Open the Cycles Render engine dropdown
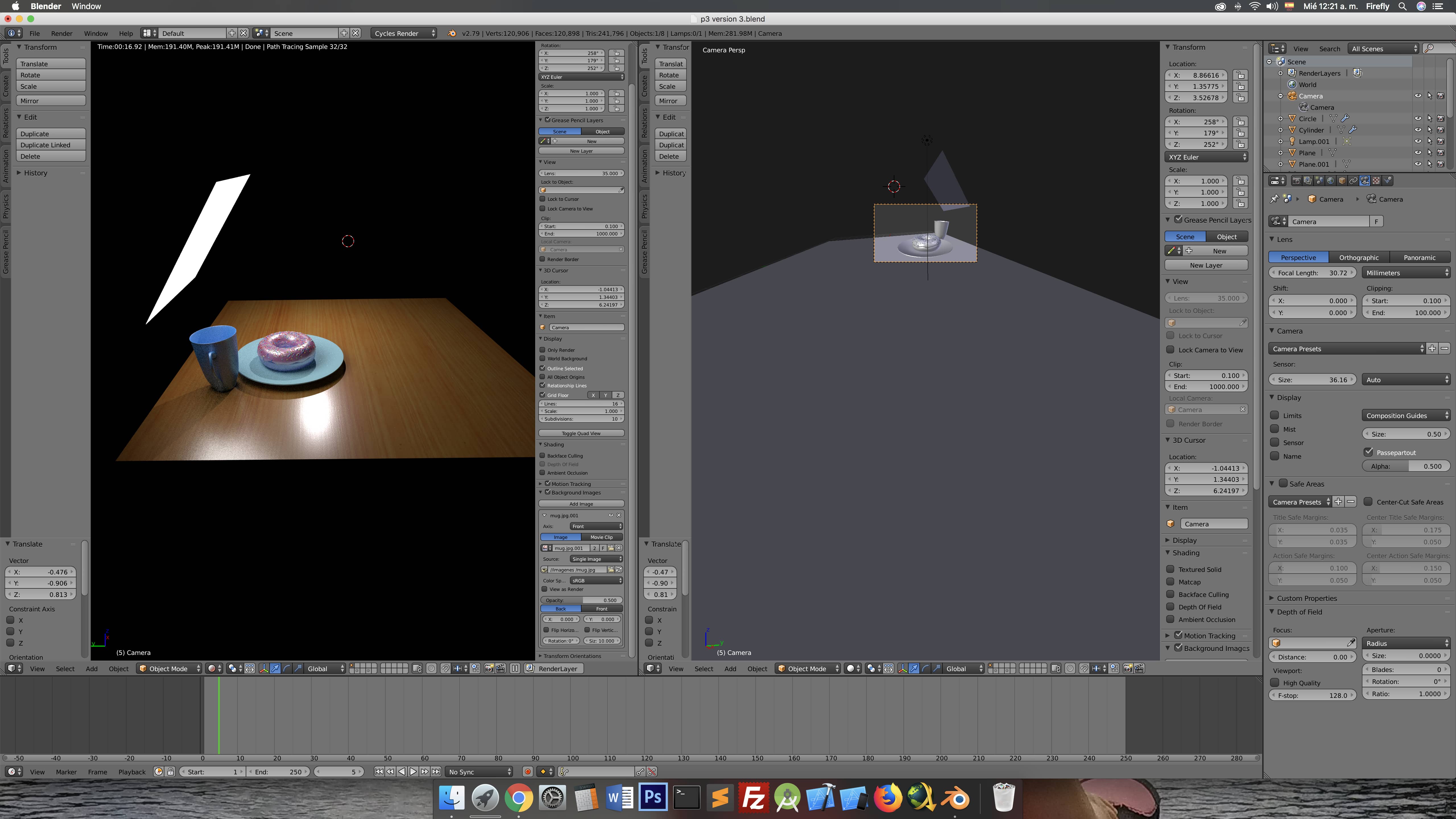This screenshot has height=819, width=1456. pyautogui.click(x=404, y=33)
